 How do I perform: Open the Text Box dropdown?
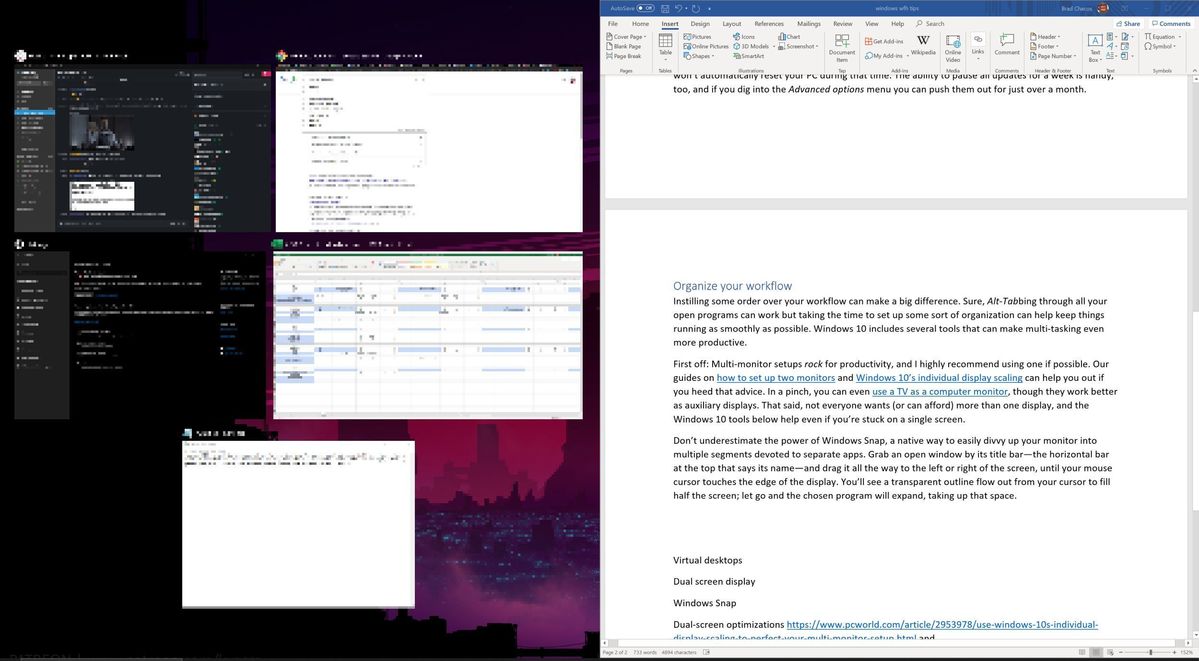click(x=1095, y=48)
